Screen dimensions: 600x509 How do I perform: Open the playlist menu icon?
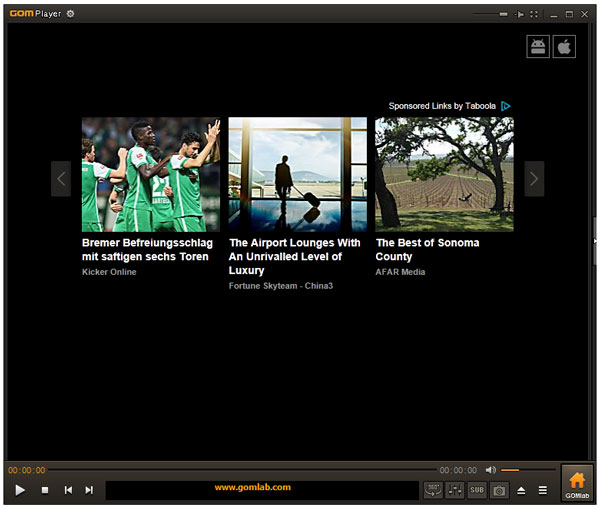click(543, 490)
